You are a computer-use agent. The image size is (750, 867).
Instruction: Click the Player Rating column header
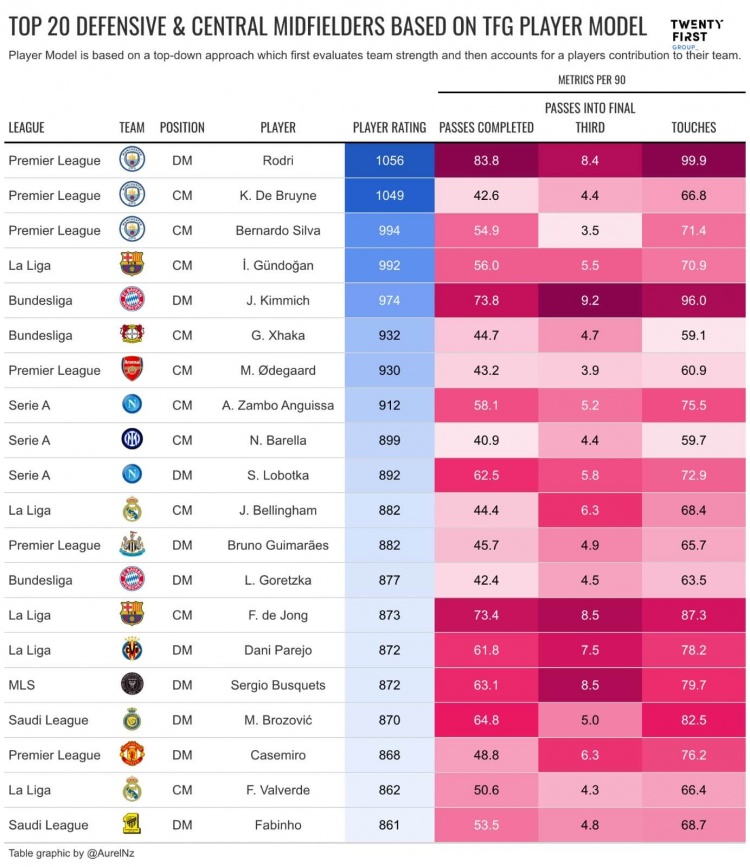click(389, 128)
